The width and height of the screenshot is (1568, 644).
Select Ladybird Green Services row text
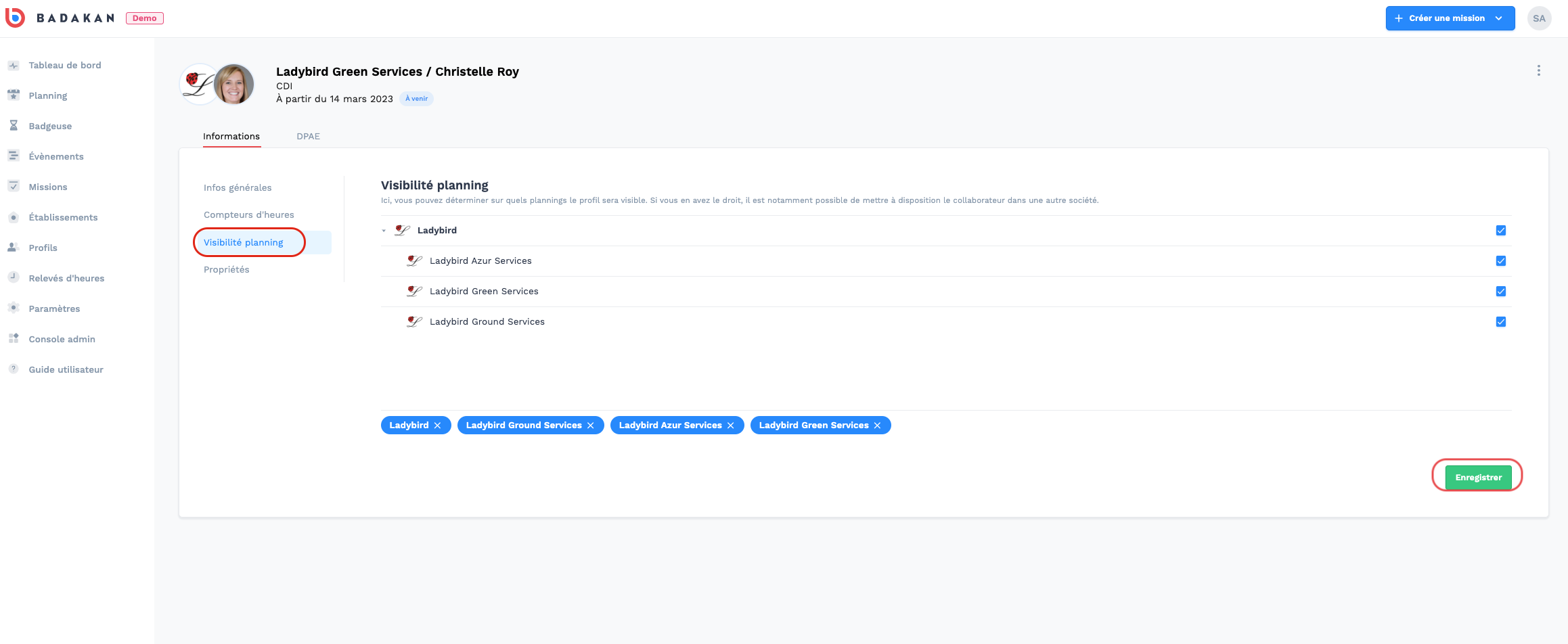click(x=484, y=291)
